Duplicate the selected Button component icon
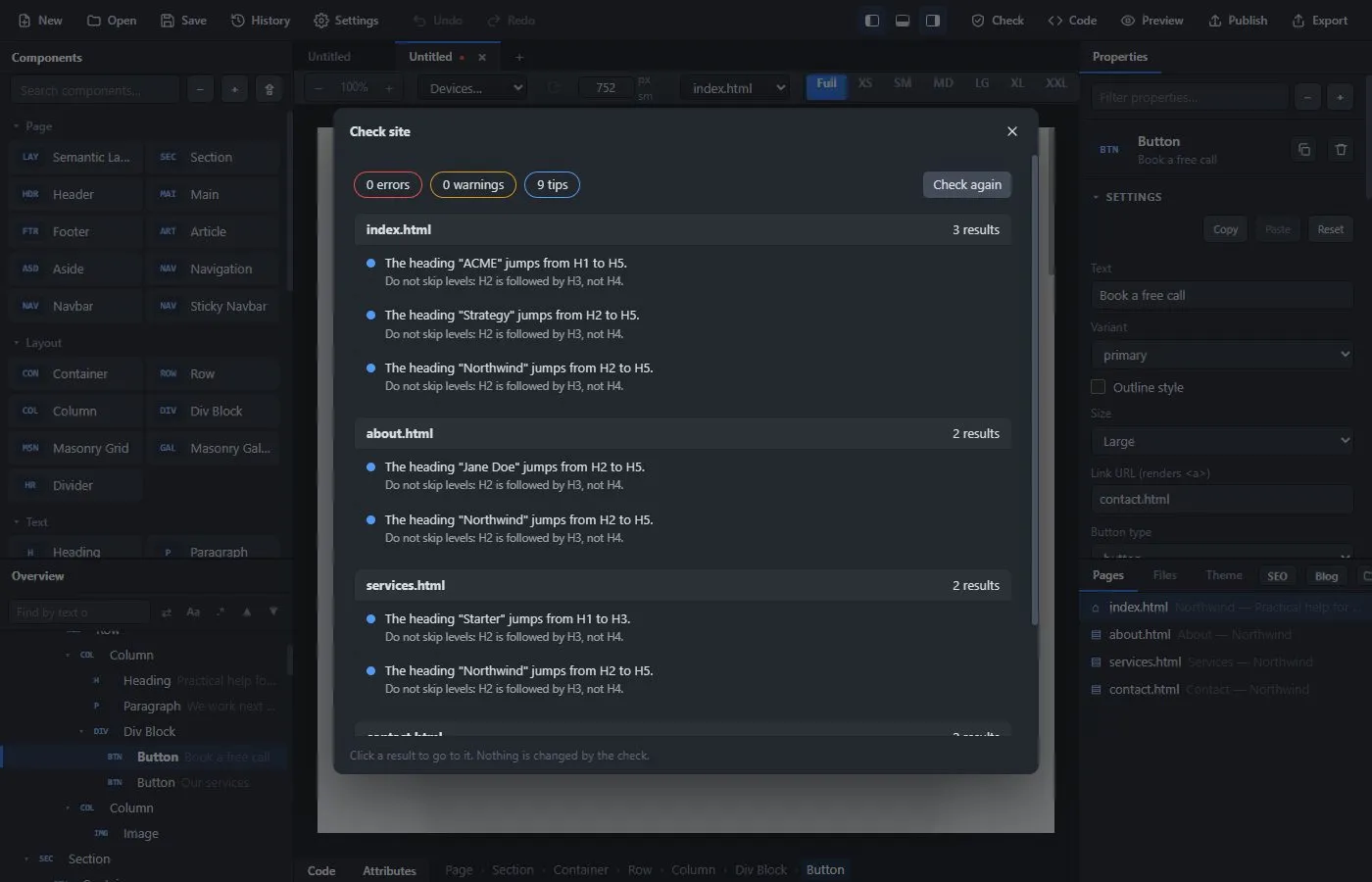The height and width of the screenshot is (882, 1372). pyautogui.click(x=1303, y=150)
